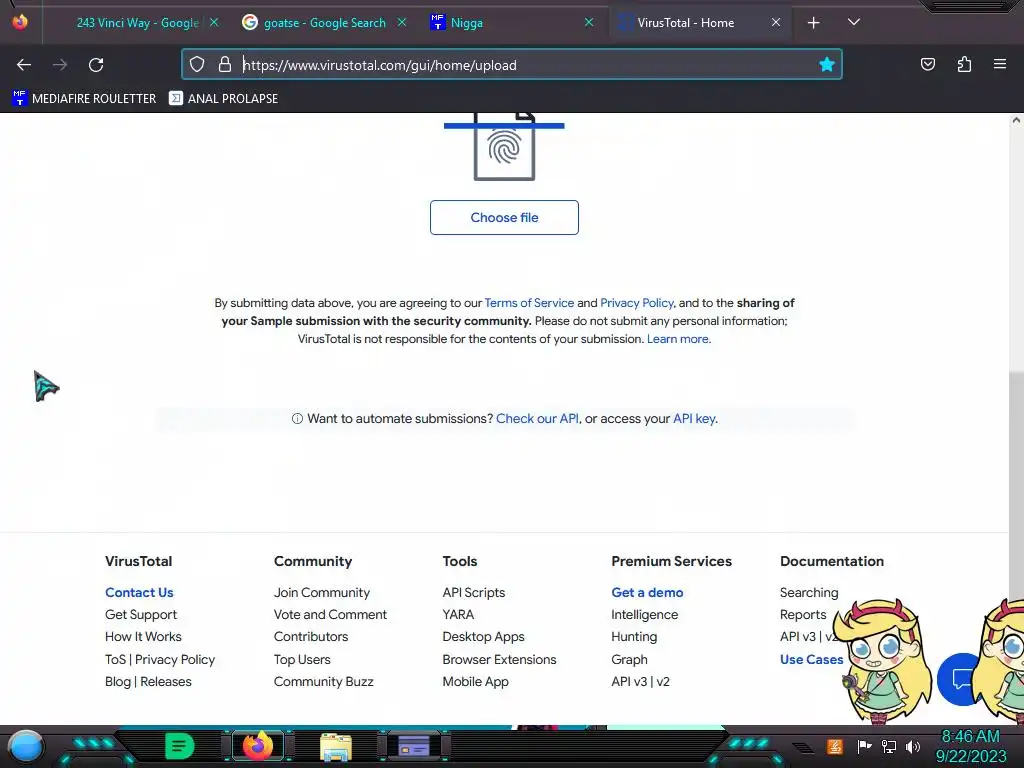Viewport: 1024px width, 768px height.
Task: Click the forward navigation arrow
Action: (60, 65)
